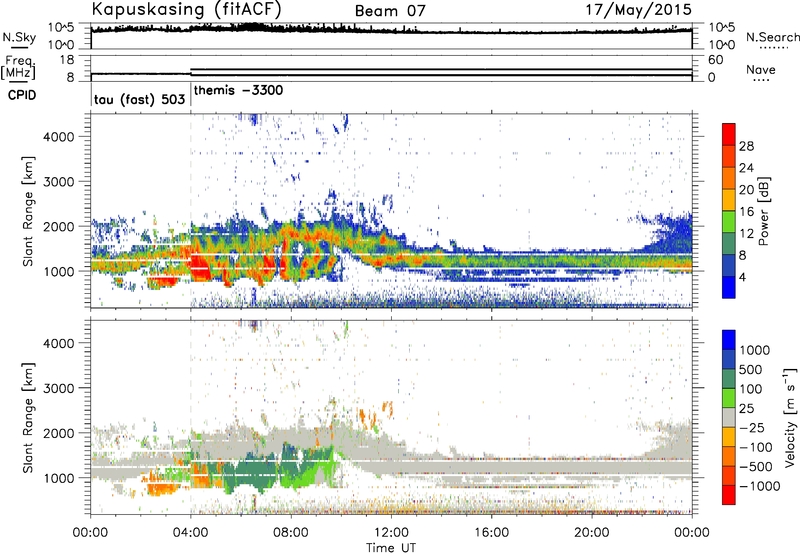Click the 'Freq. [MHz]' axis label
The image size is (800, 554).
(18, 68)
